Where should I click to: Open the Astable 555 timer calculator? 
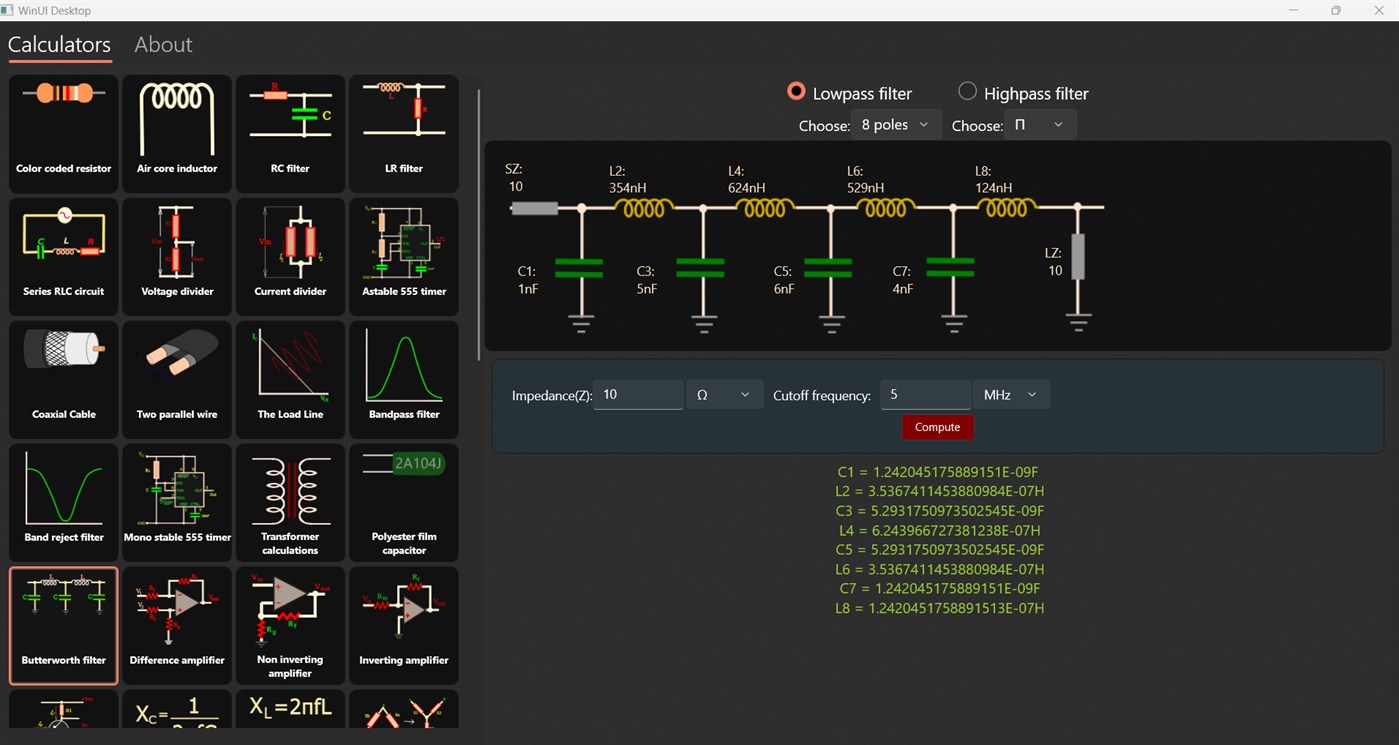point(403,256)
